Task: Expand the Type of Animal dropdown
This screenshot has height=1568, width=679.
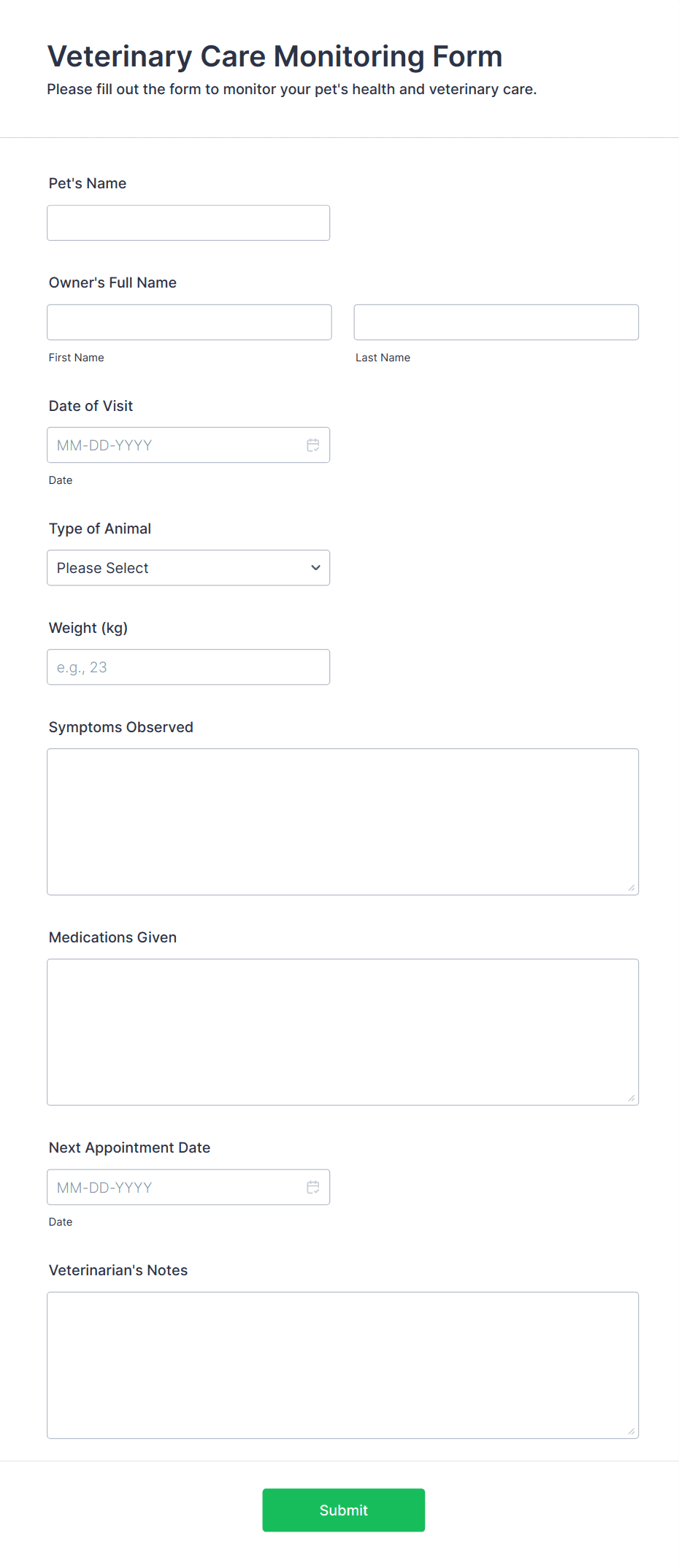Action: click(188, 568)
